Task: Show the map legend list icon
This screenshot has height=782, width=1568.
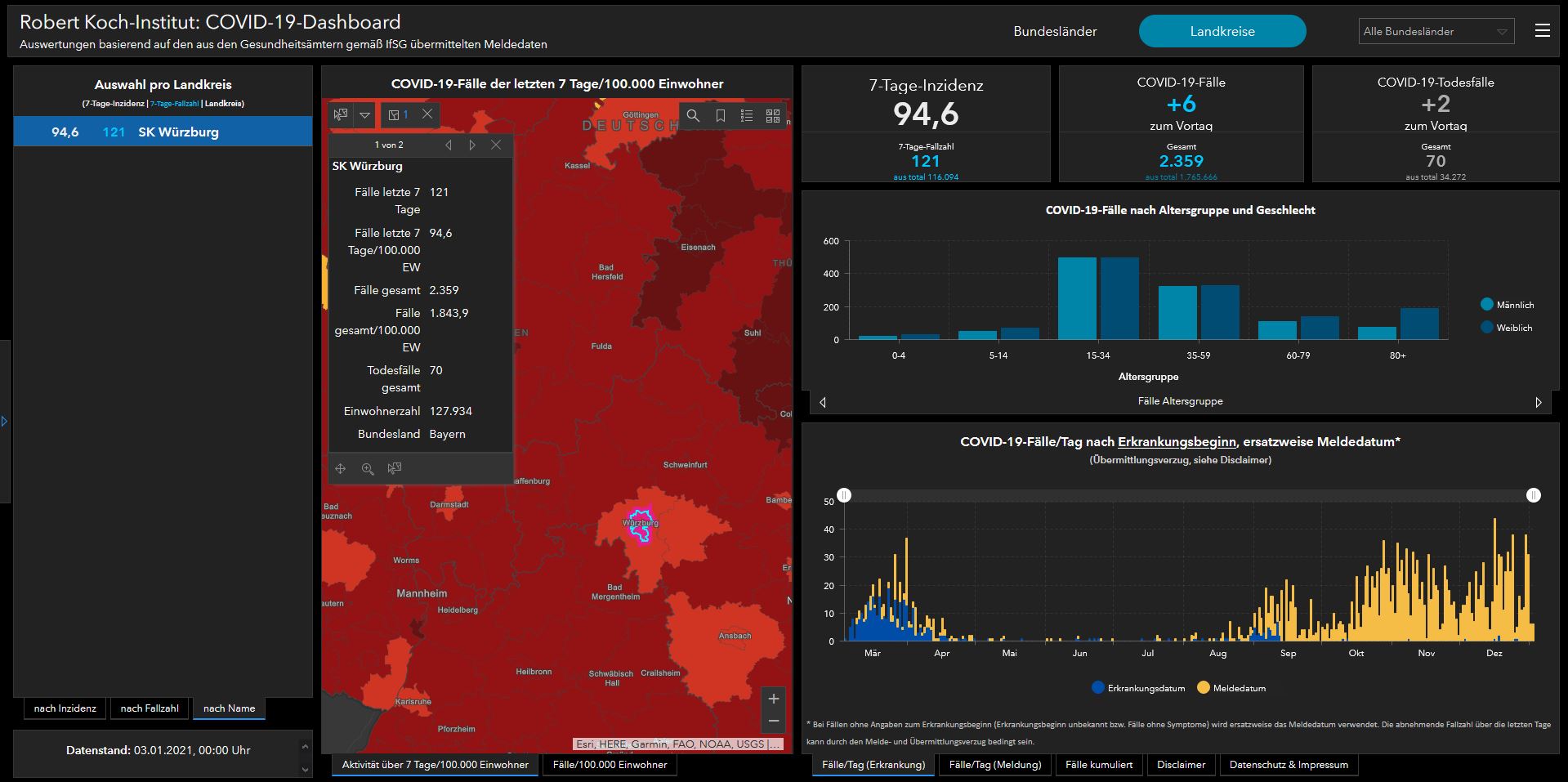Action: (746, 116)
